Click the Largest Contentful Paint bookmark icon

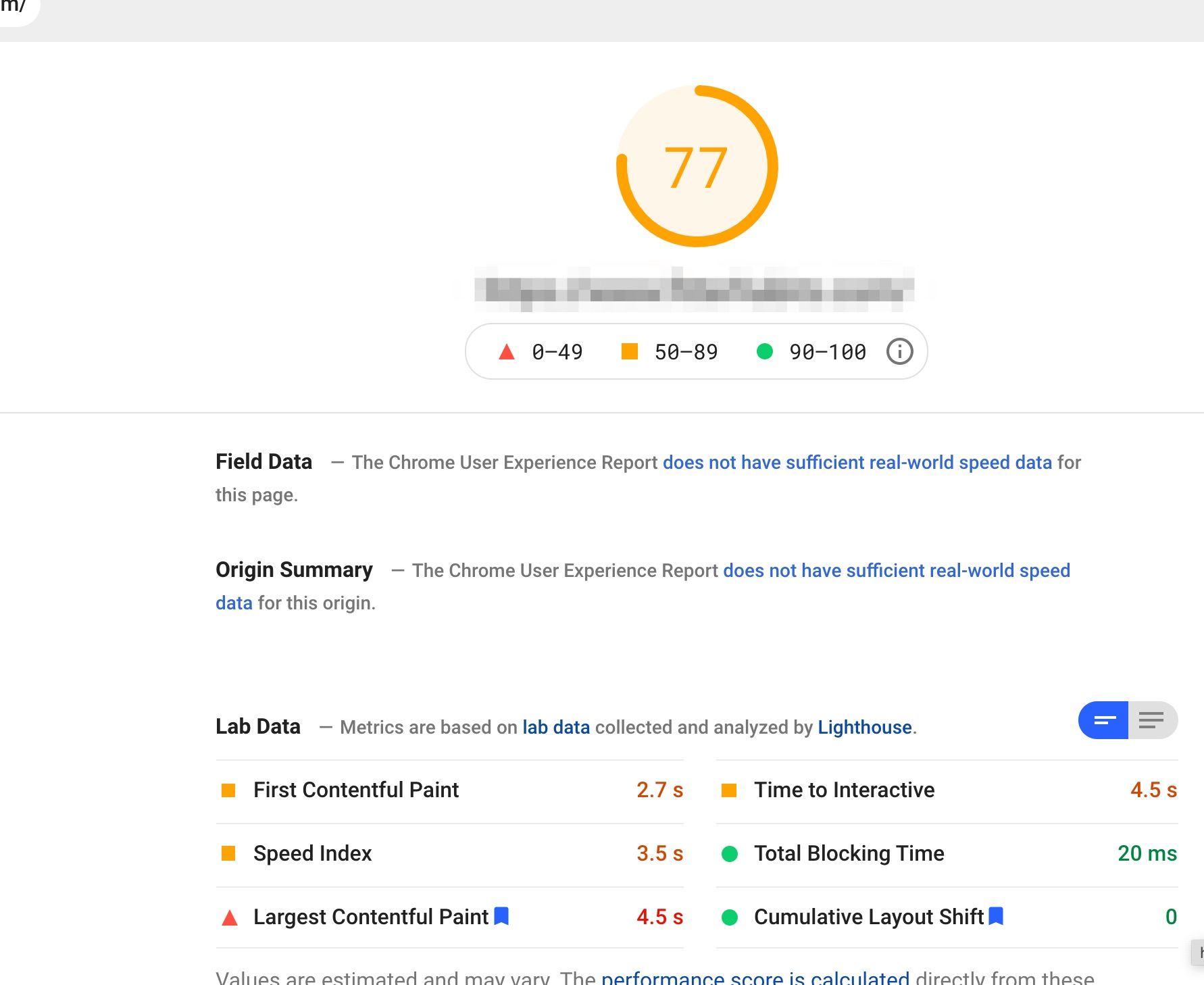coord(501,916)
